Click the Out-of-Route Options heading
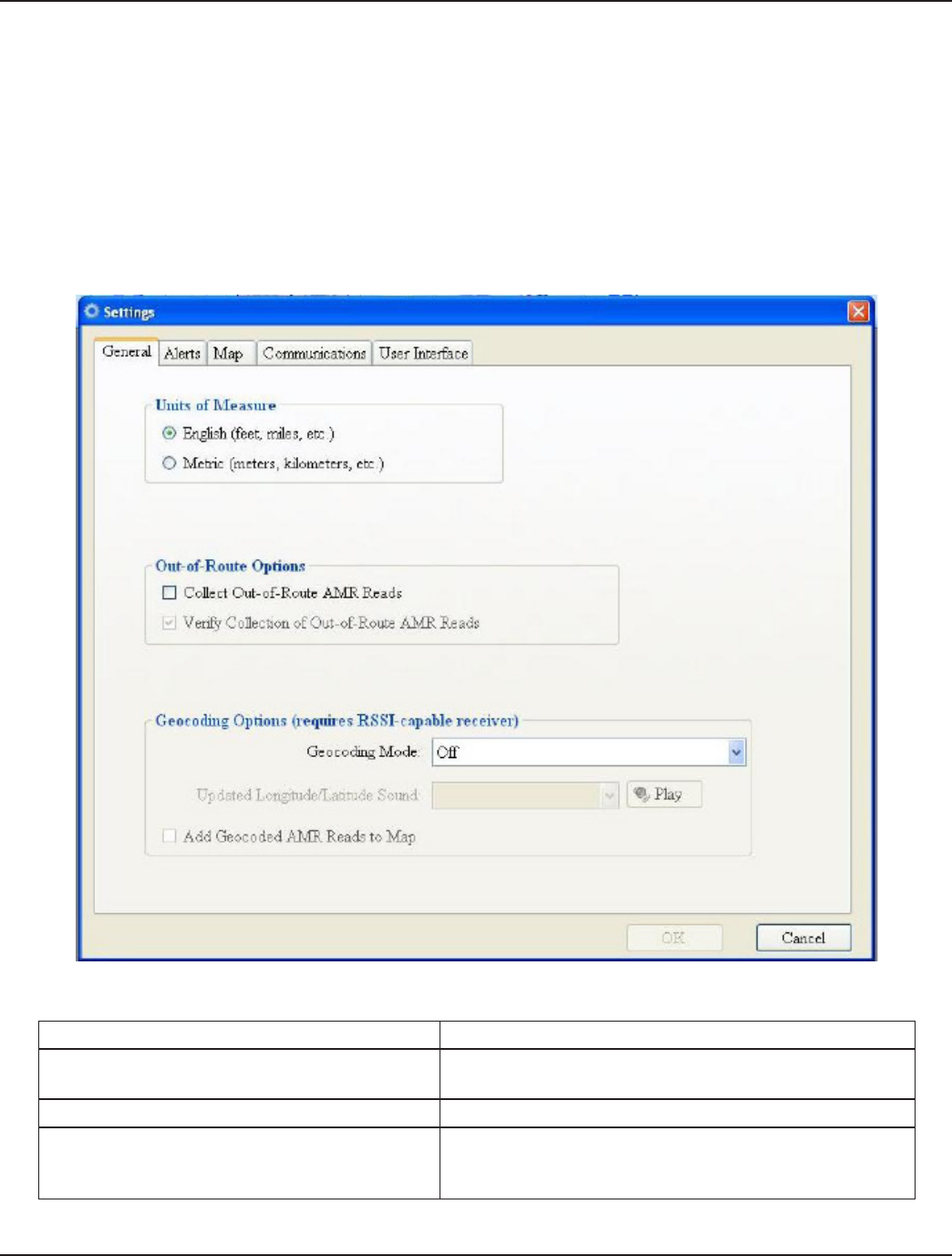The width and height of the screenshot is (952, 1256). 230,566
